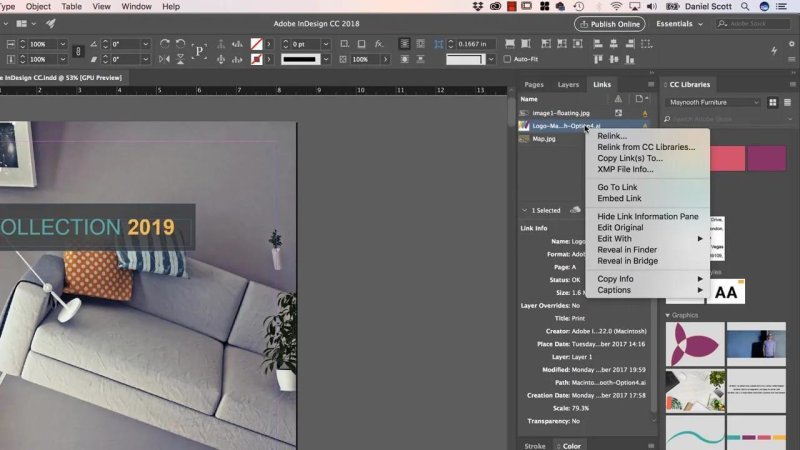The image size is (800, 450).
Task: Choose Reveal in Finder
Action: (627, 250)
